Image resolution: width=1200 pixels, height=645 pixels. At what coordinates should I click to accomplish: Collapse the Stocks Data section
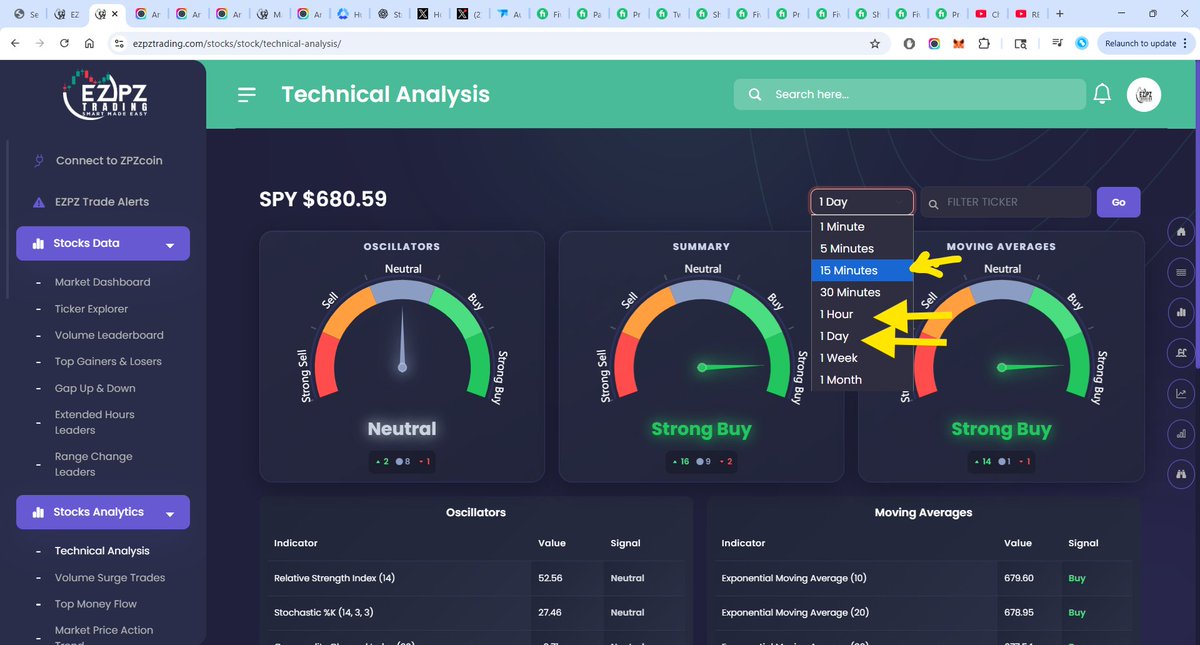click(103, 243)
